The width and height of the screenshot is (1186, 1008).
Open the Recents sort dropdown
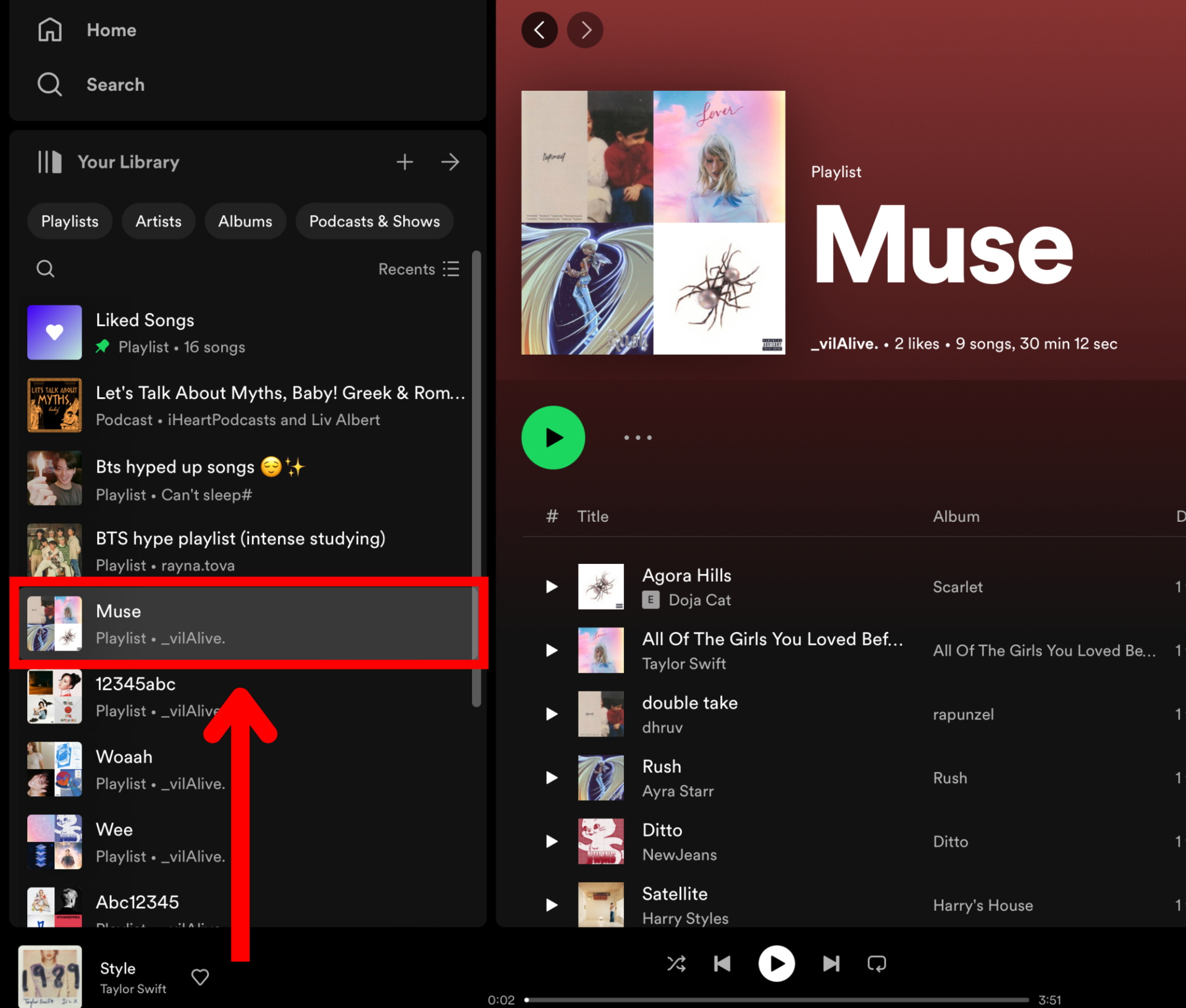419,269
